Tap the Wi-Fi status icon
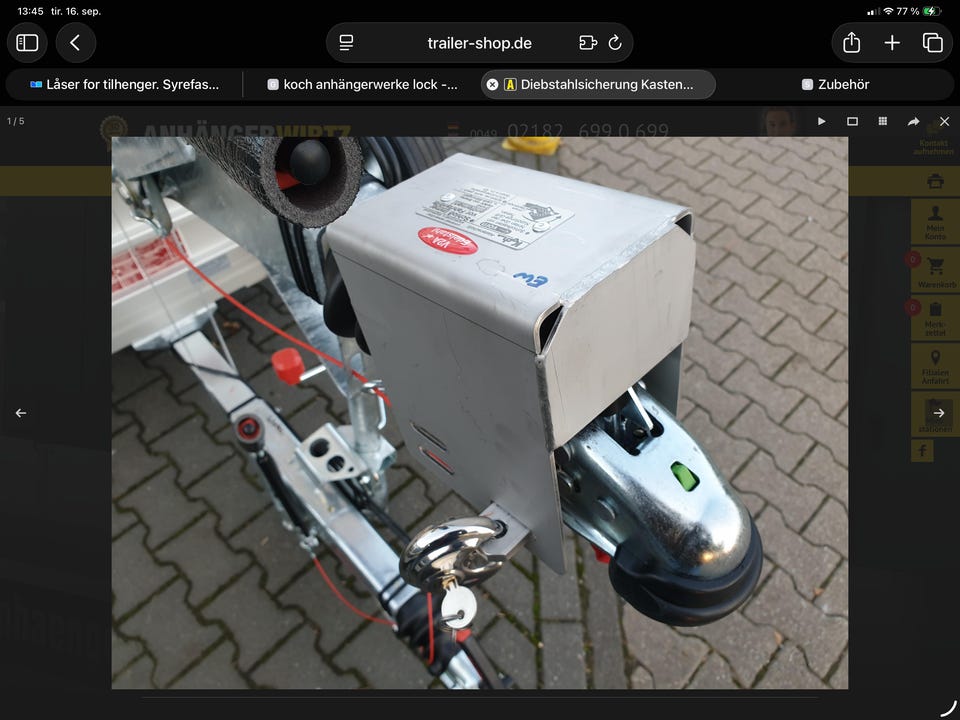Screen dimensions: 960x720 point(888,11)
